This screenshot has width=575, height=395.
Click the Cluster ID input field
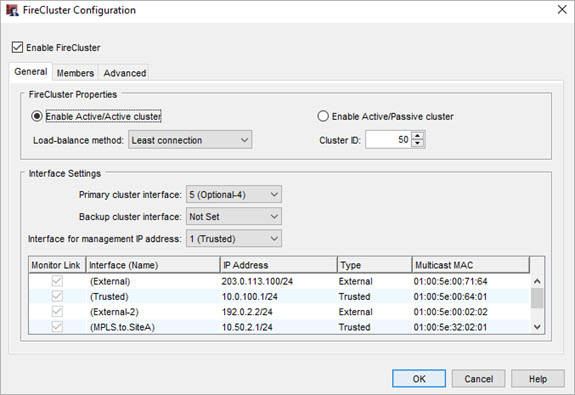388,139
